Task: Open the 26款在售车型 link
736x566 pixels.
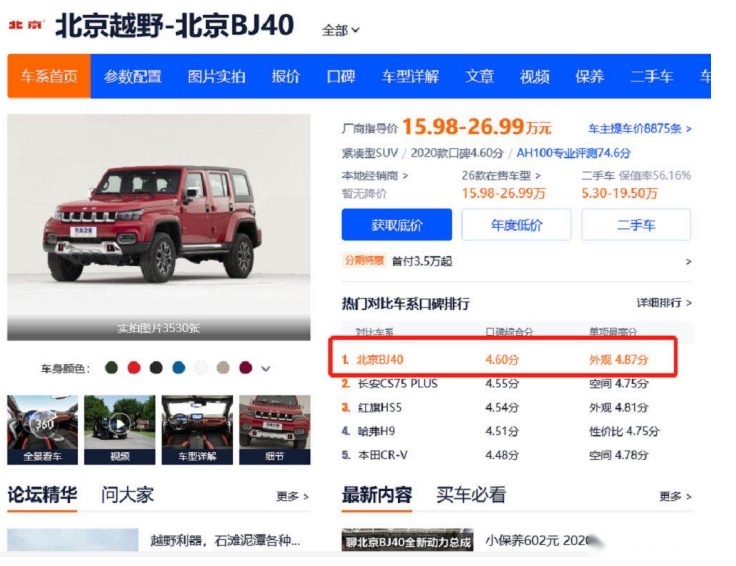Action: [501, 176]
